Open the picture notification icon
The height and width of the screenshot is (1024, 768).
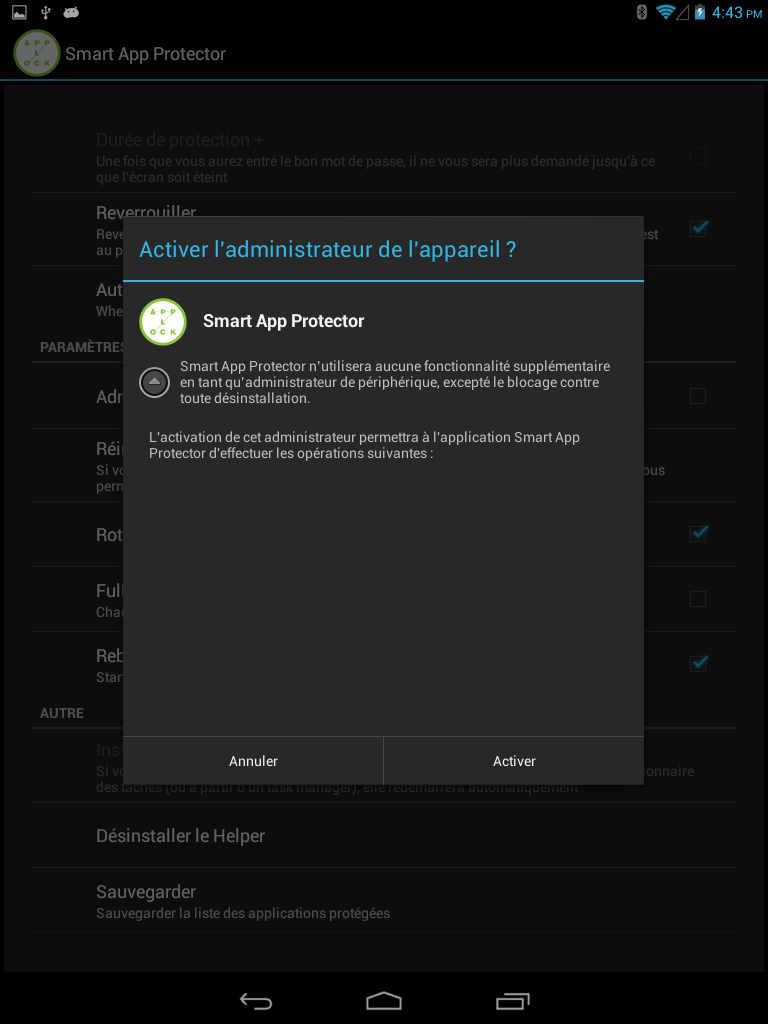(x=20, y=12)
